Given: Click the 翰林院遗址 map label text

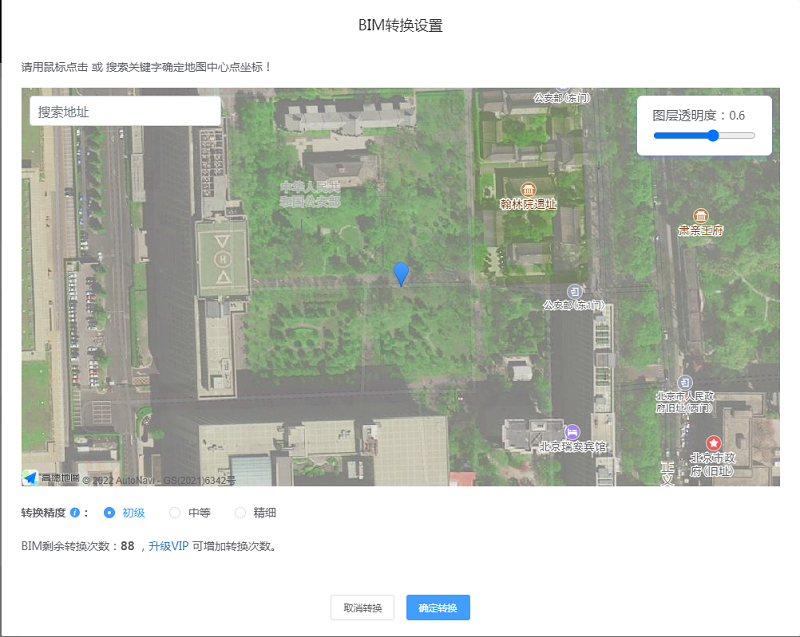Looking at the screenshot, I should pos(528,205).
